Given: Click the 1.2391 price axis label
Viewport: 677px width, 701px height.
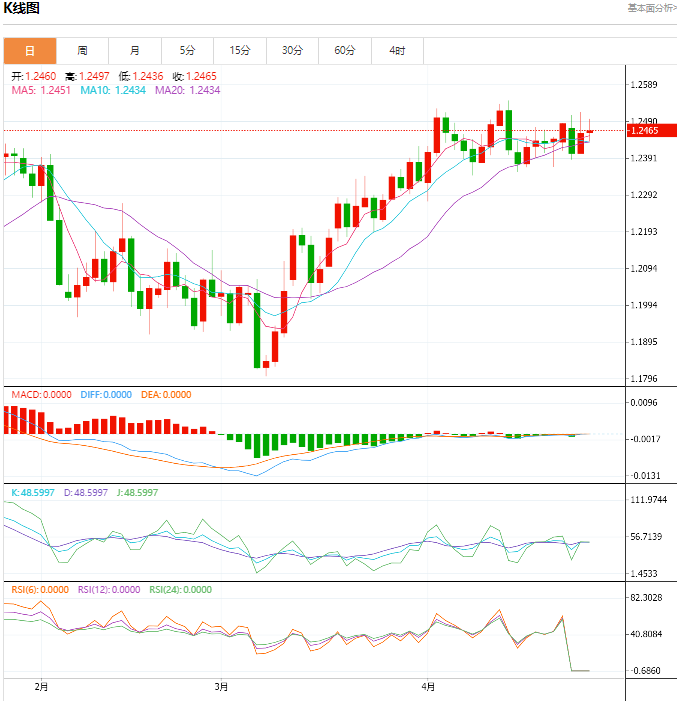Looking at the screenshot, I should [644, 158].
